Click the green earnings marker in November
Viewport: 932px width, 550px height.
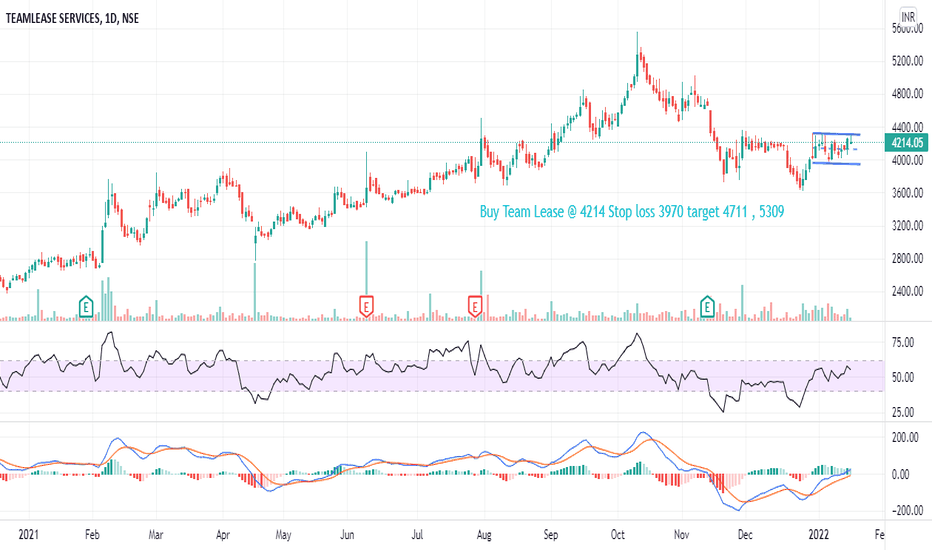[707, 307]
